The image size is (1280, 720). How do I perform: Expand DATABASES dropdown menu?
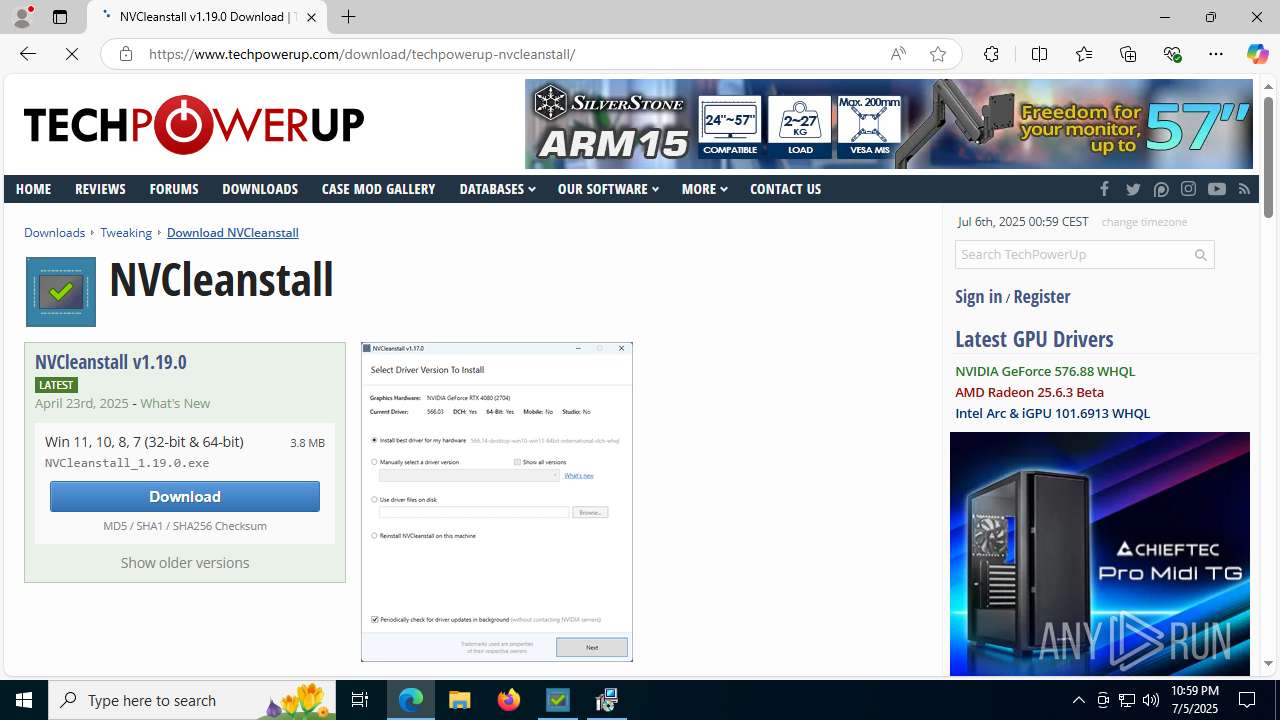point(497,189)
